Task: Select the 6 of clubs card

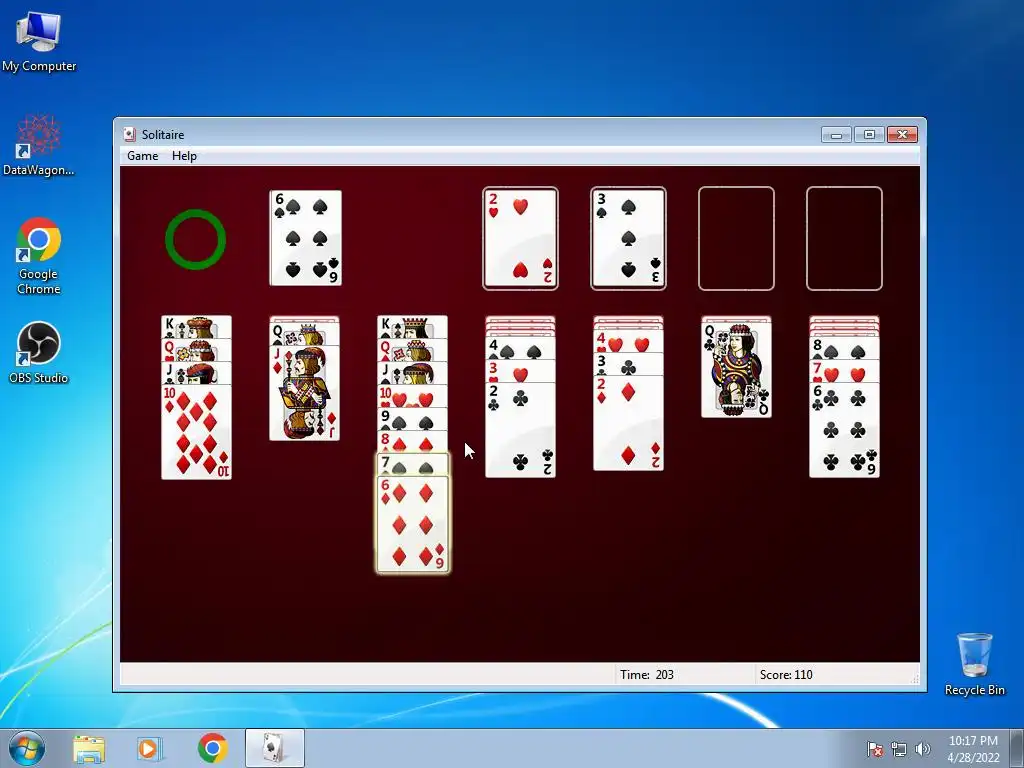Action: pyautogui.click(x=844, y=430)
